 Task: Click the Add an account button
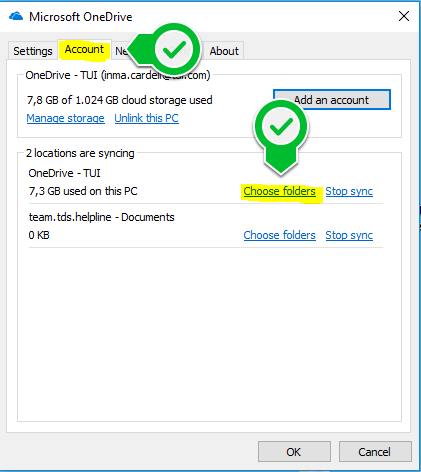click(x=332, y=100)
